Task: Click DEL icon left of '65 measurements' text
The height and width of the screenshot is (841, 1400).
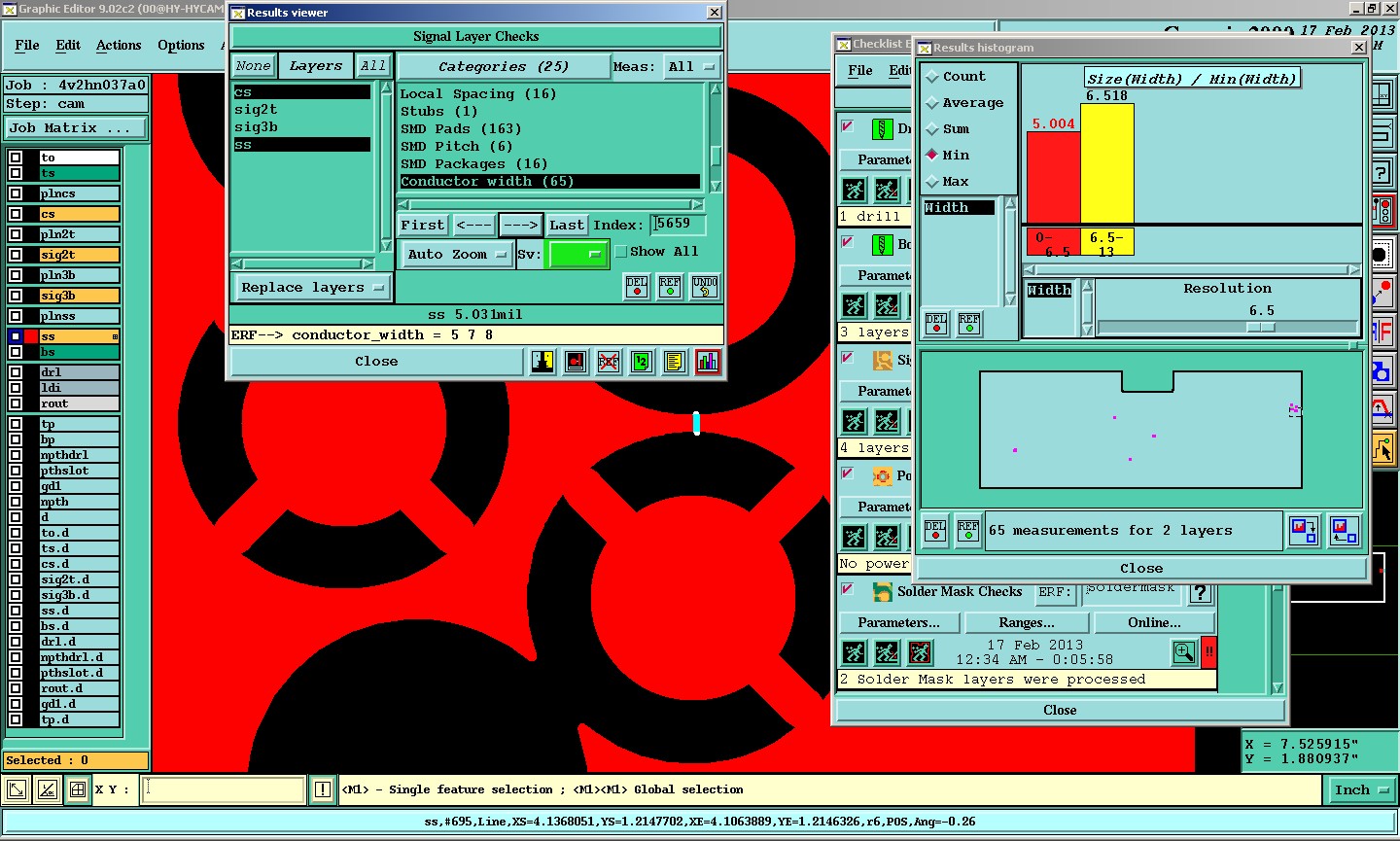Action: click(x=935, y=531)
